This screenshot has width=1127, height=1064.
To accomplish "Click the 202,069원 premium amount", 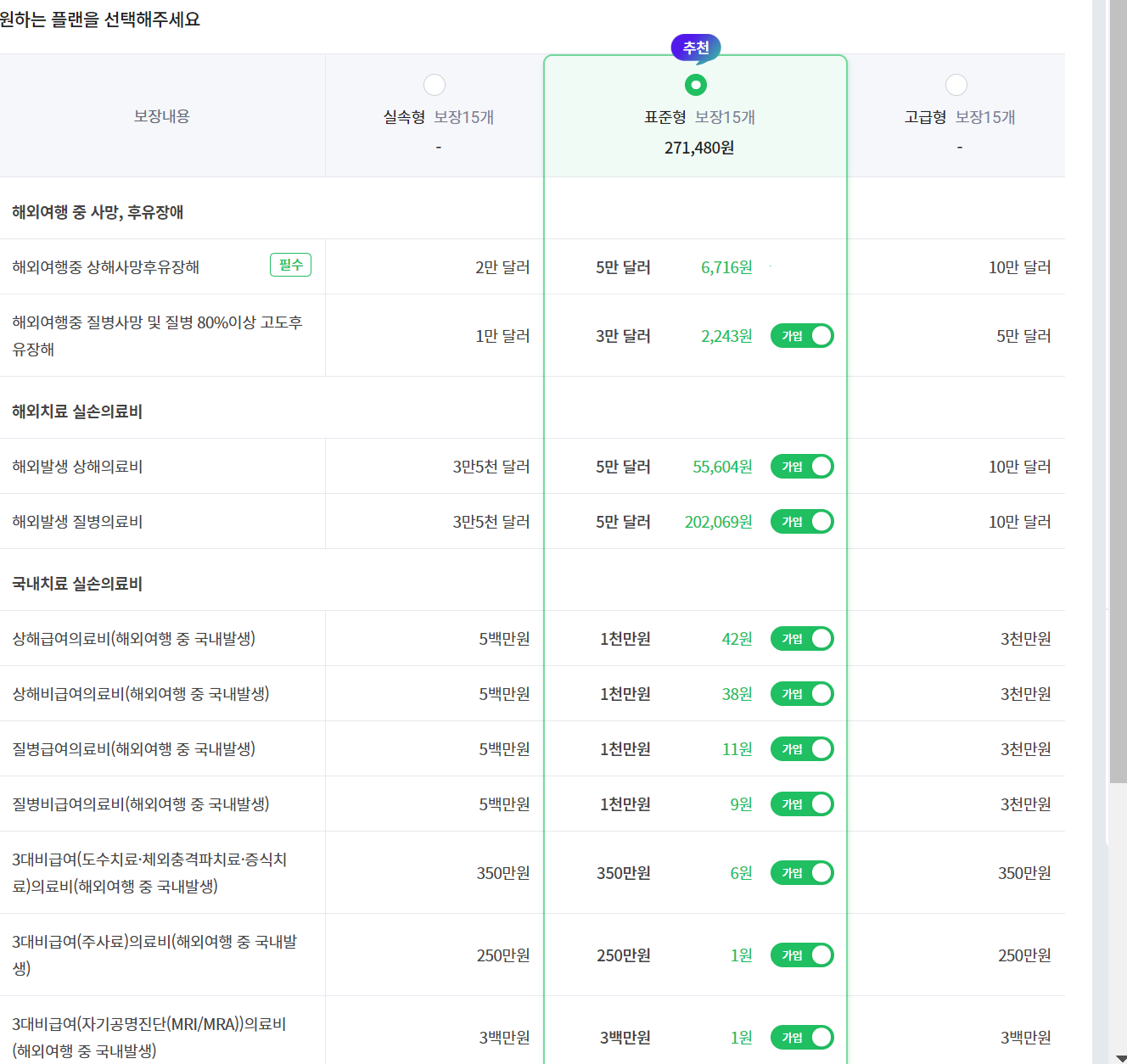I will pos(719,522).
